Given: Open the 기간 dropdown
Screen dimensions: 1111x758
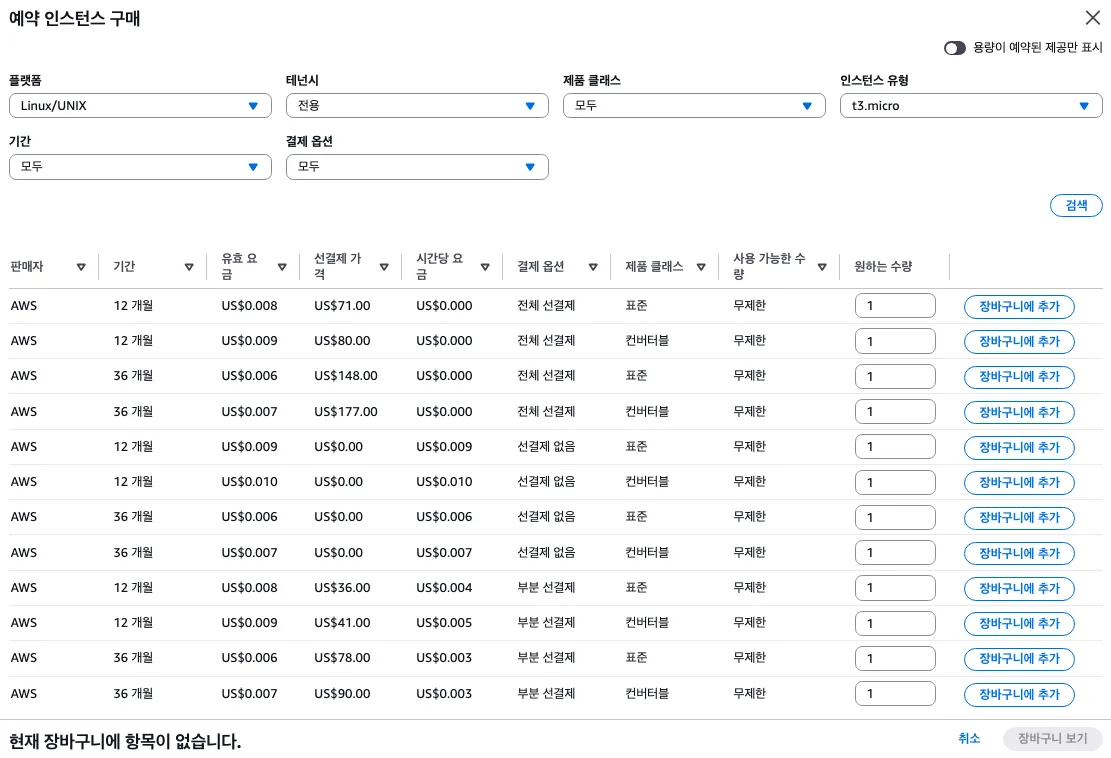Looking at the screenshot, I should point(140,166).
